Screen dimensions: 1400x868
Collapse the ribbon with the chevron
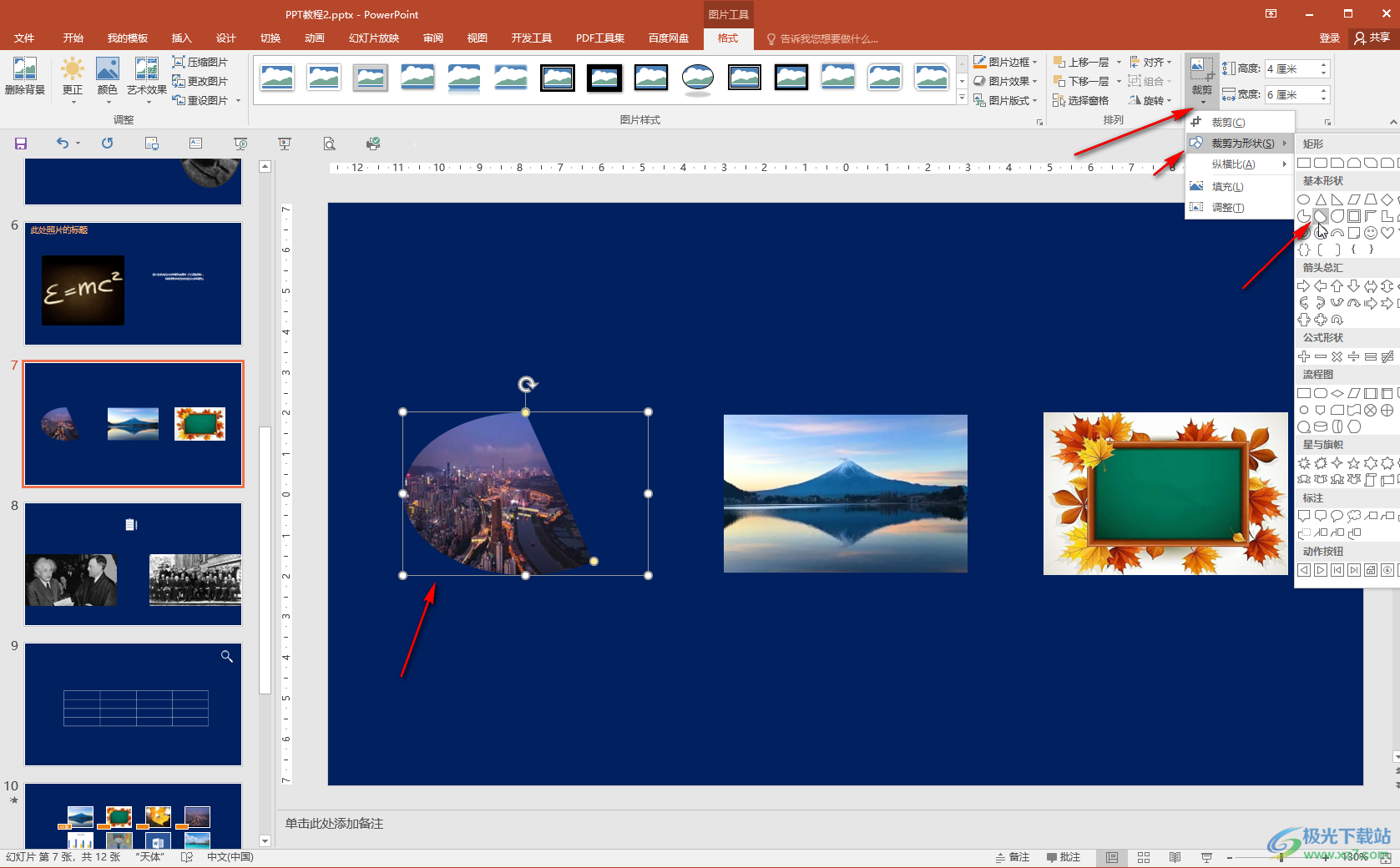click(1392, 122)
